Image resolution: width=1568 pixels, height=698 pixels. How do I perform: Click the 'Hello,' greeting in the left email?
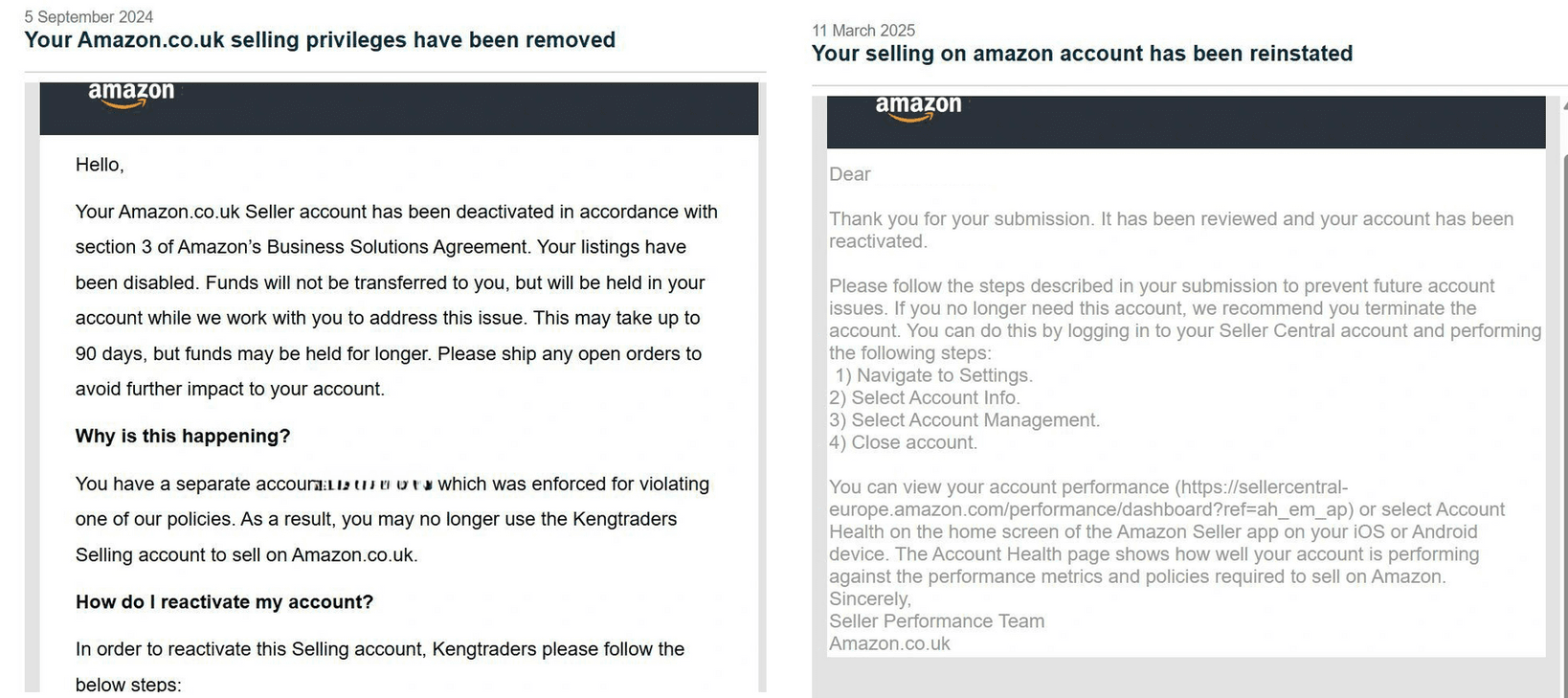pos(100,165)
